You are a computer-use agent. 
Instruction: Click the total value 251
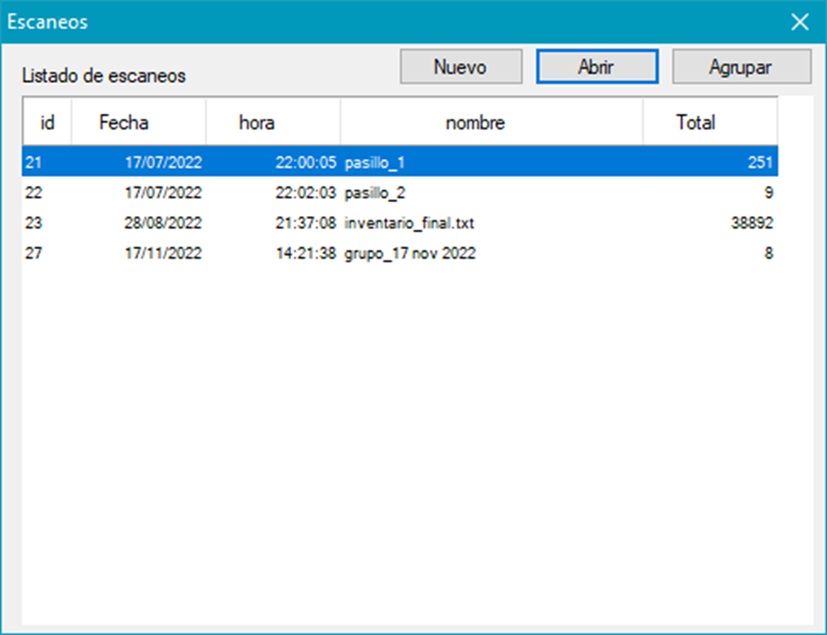(760, 161)
